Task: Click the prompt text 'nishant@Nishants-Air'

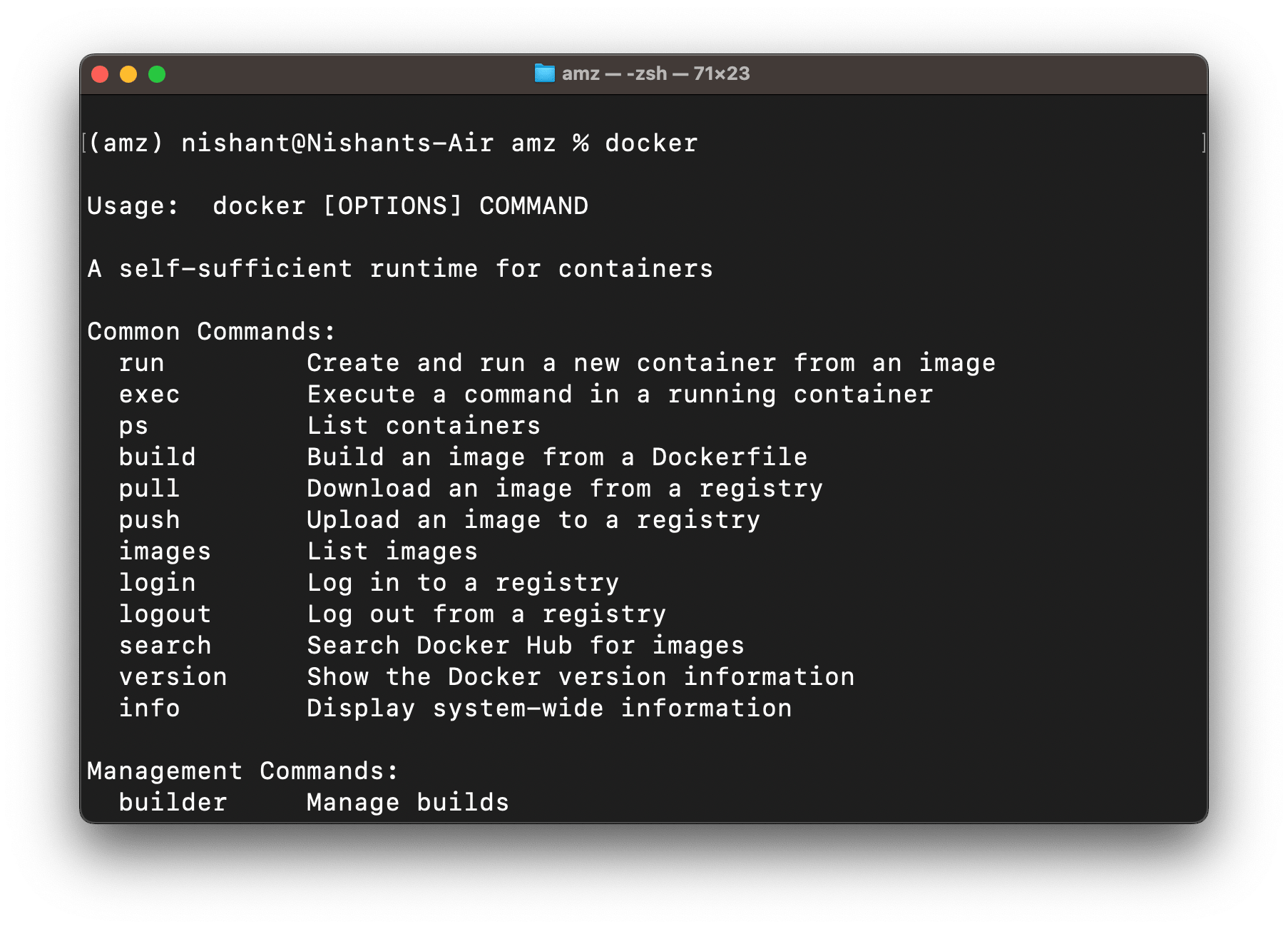Action: (x=337, y=143)
